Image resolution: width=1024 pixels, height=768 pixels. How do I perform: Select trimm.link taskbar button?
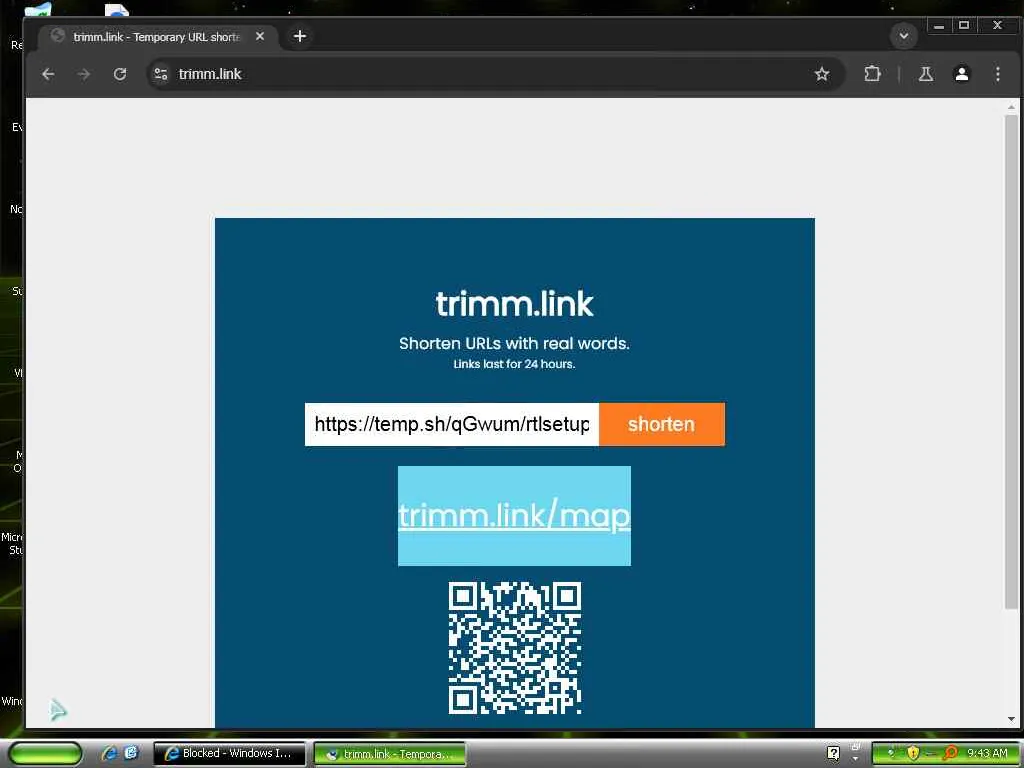(390, 754)
